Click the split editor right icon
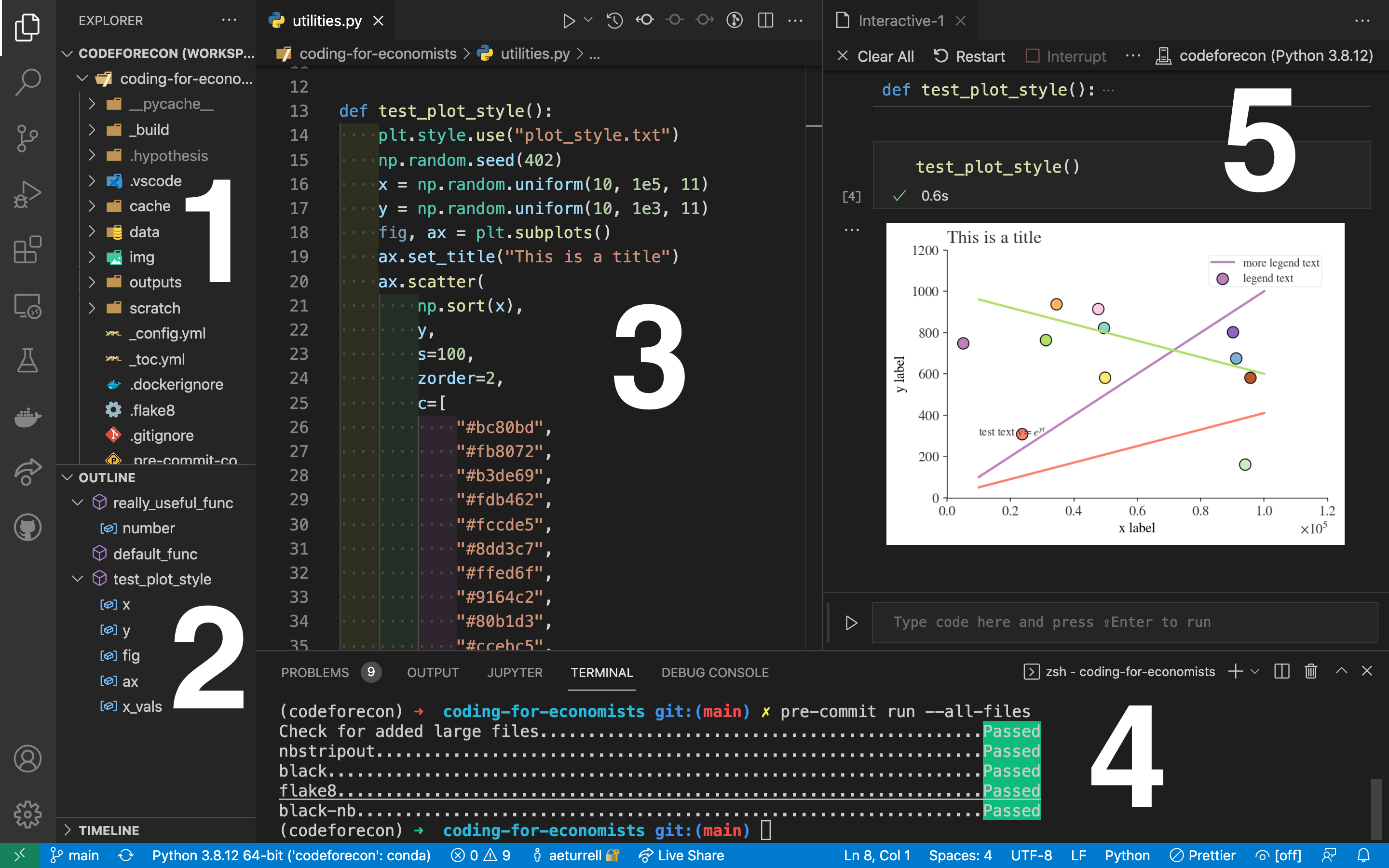This screenshot has height=868, width=1389. (x=765, y=21)
